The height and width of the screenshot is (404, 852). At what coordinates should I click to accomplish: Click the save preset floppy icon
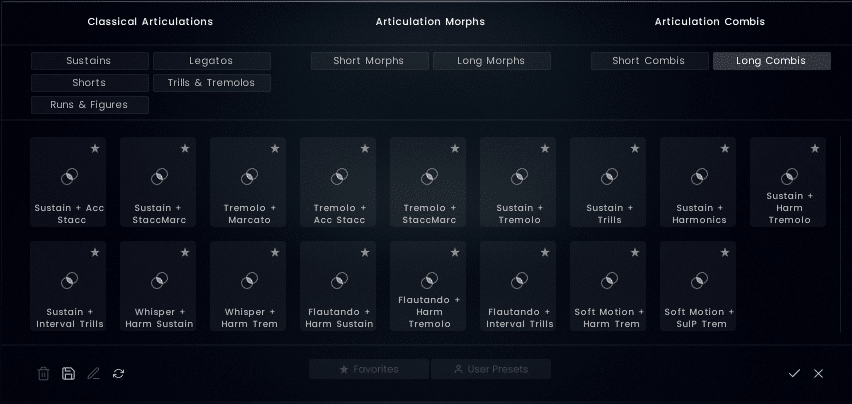point(68,373)
